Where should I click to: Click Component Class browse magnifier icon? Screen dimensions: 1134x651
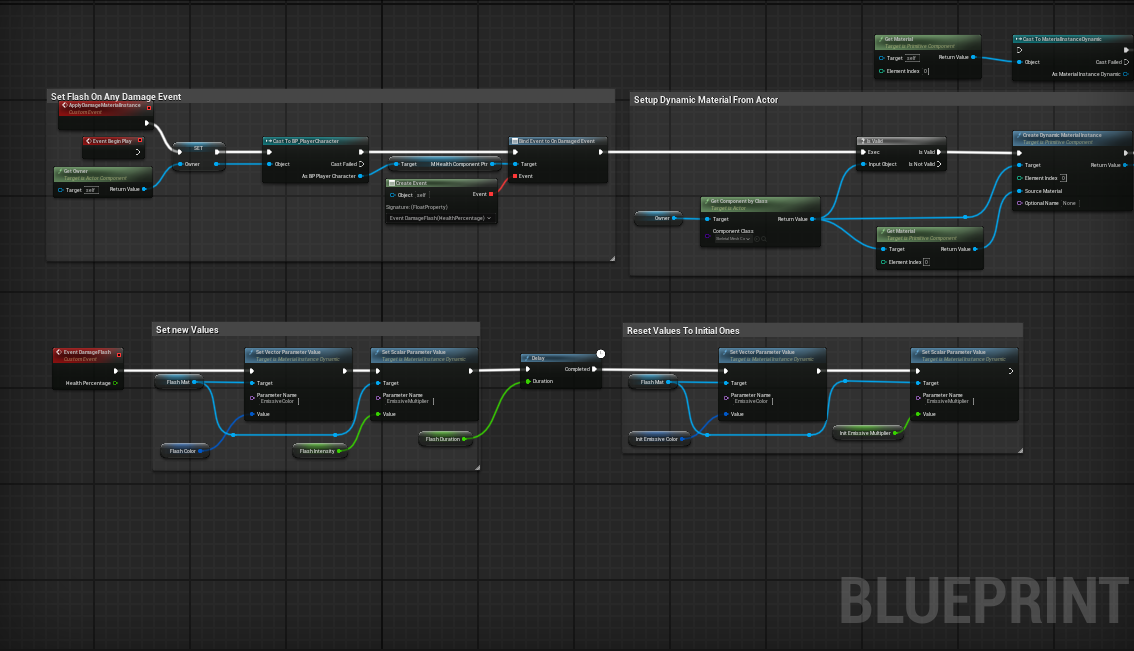click(764, 239)
